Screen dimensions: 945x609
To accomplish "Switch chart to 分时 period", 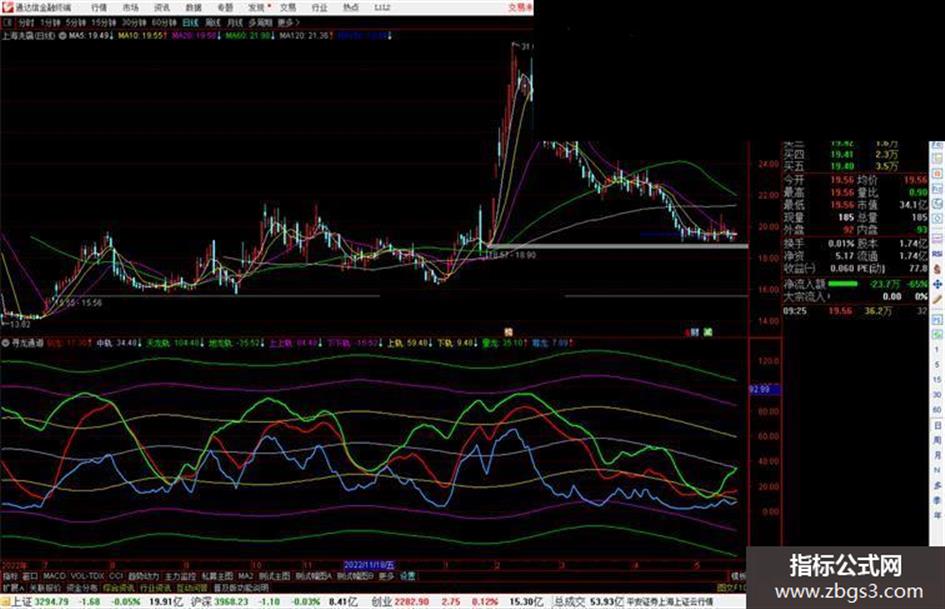I will (26, 23).
